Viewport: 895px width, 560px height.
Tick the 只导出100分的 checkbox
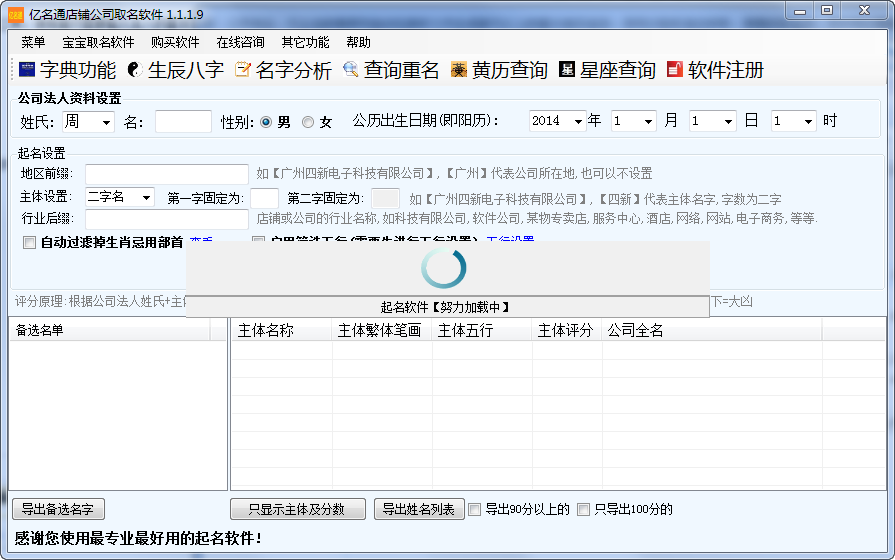point(583,509)
